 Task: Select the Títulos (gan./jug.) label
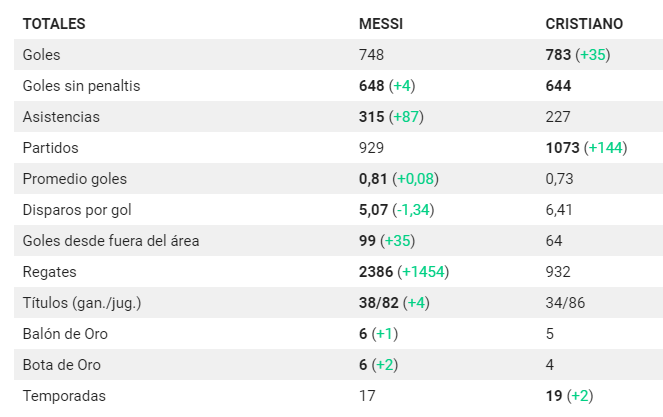click(82, 303)
